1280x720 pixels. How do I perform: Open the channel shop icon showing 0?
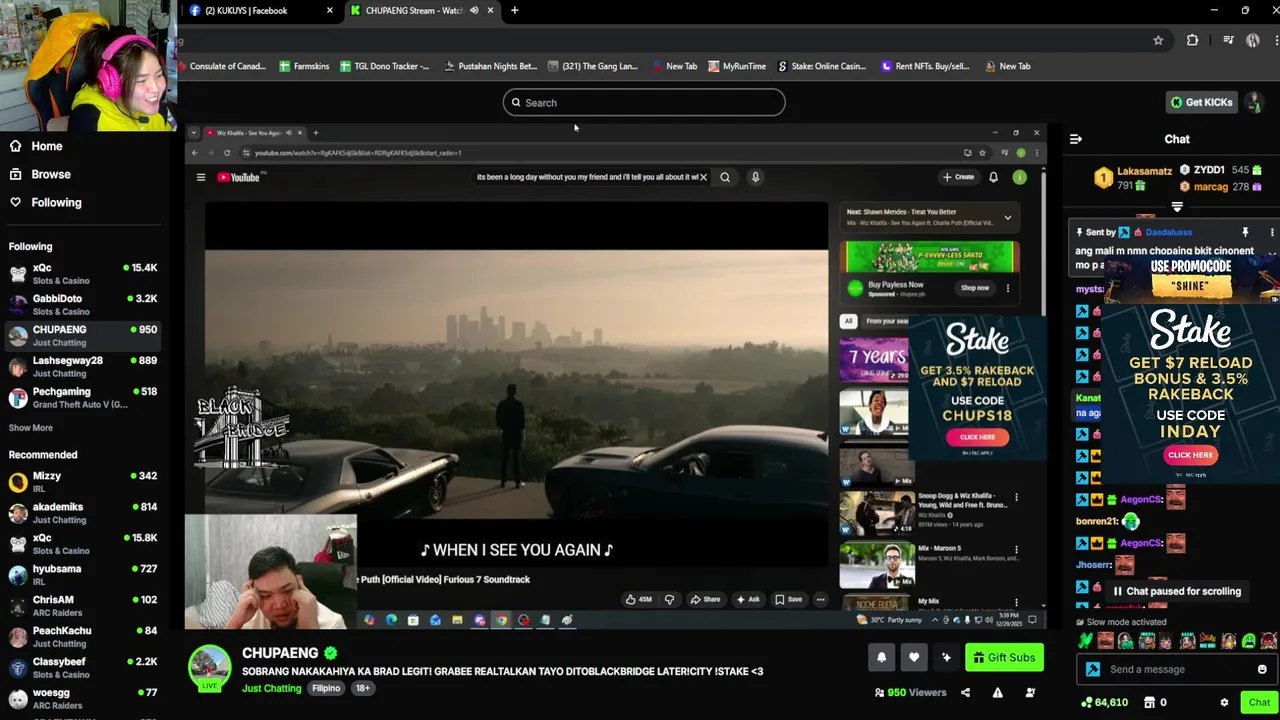point(1155,702)
